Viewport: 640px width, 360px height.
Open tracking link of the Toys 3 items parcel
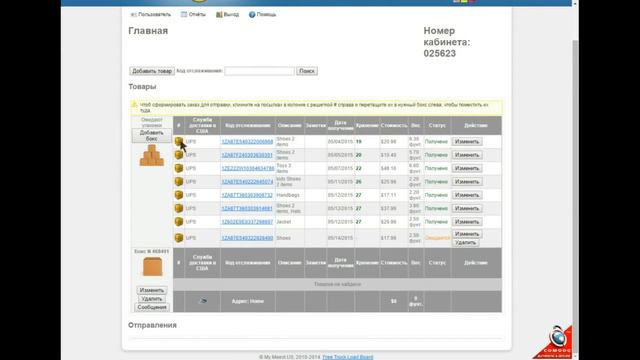click(248, 168)
